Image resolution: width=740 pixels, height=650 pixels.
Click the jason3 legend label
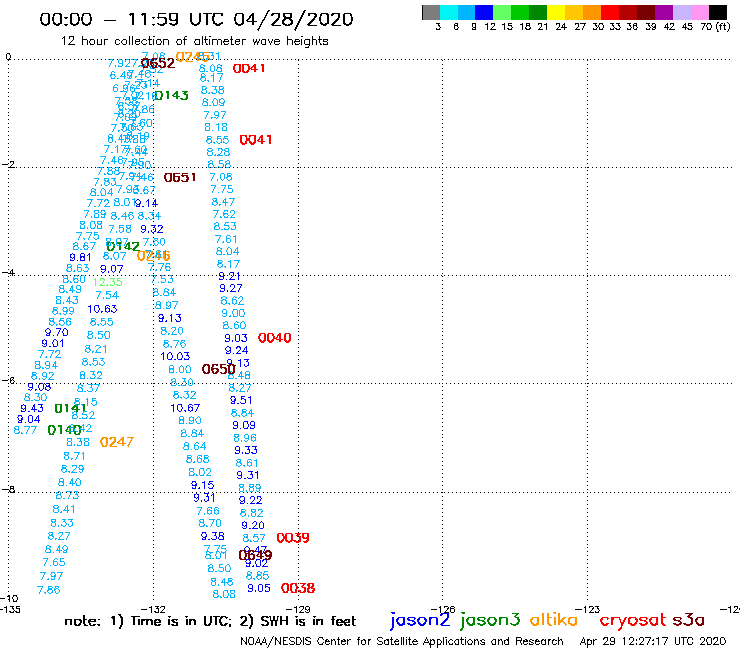[490, 620]
